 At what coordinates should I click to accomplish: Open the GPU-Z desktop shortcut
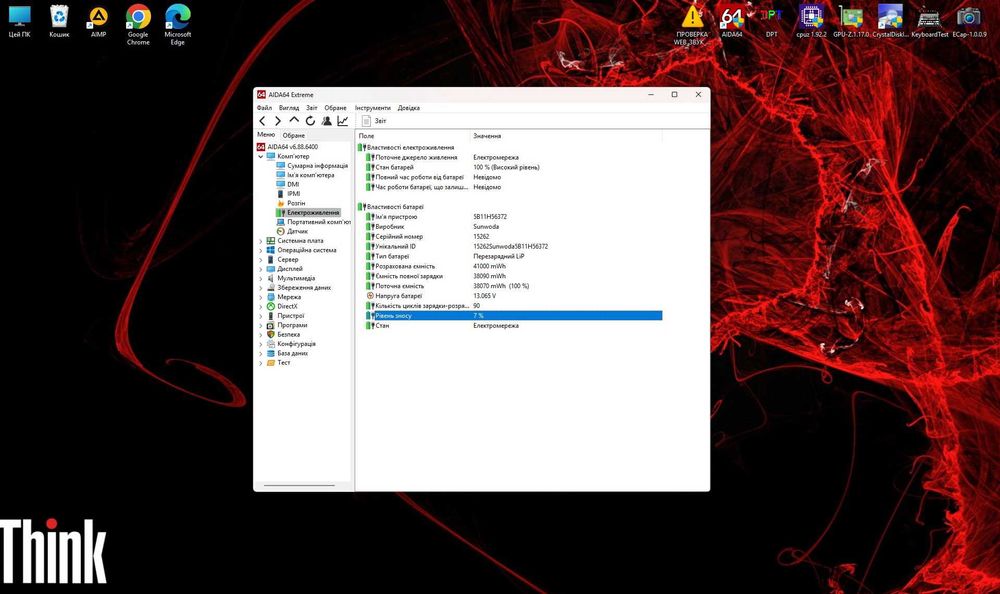[x=851, y=22]
